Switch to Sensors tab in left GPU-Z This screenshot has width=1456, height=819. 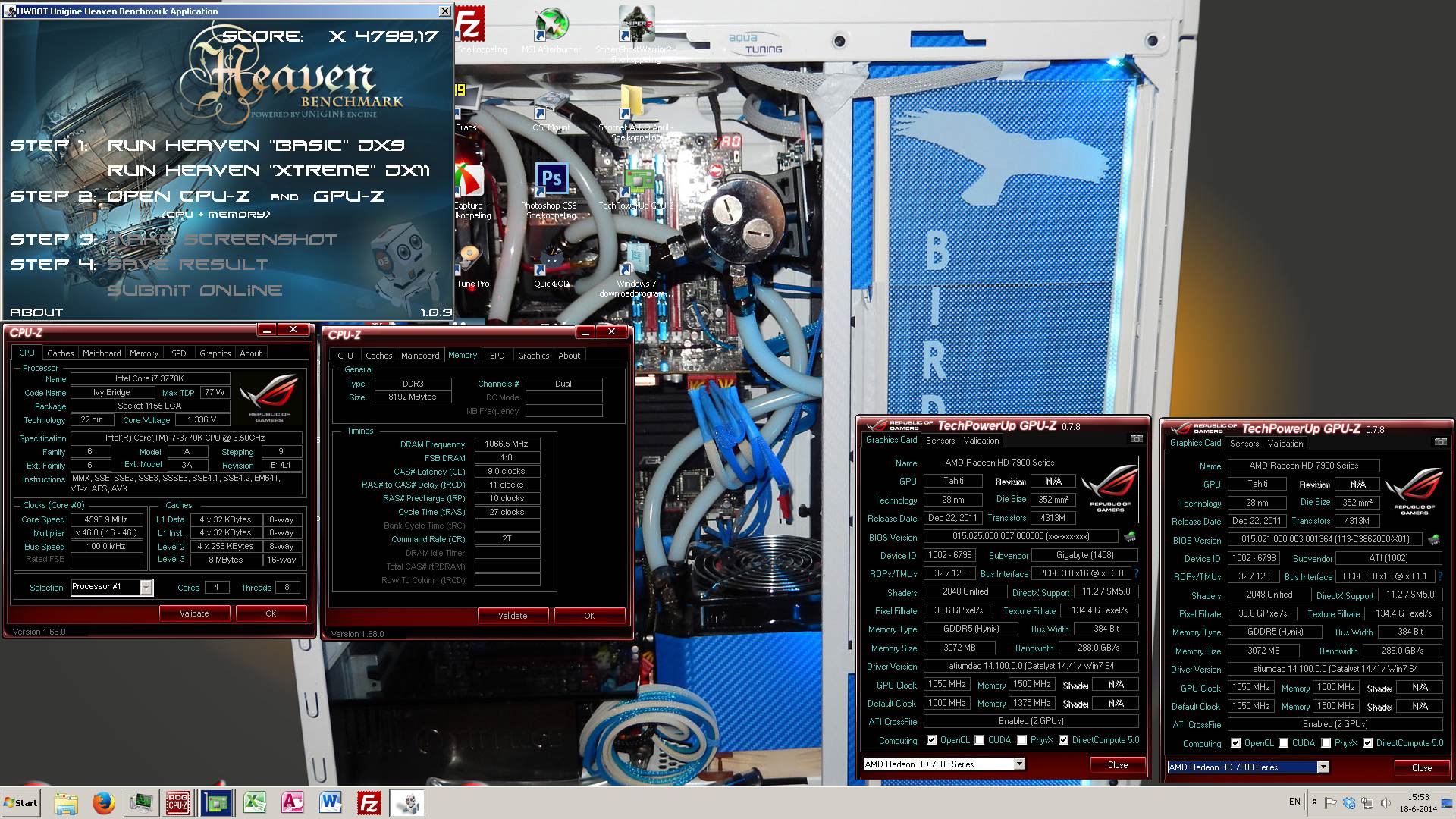tap(940, 441)
